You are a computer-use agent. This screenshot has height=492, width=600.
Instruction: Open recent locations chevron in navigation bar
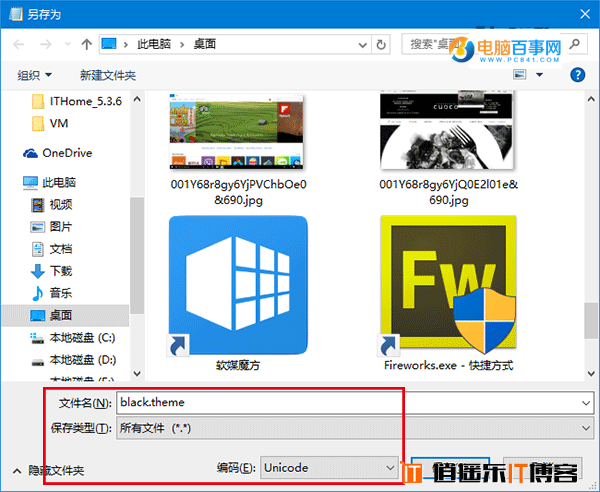point(68,44)
